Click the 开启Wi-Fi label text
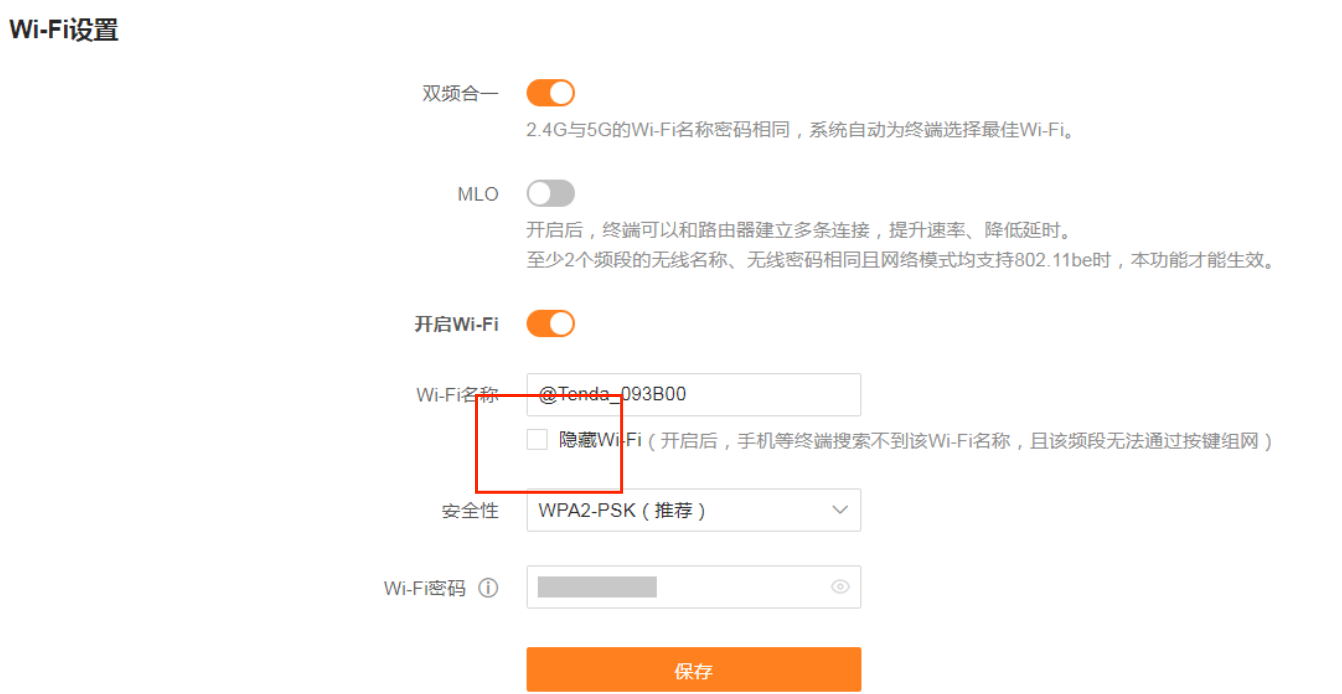 pos(456,325)
